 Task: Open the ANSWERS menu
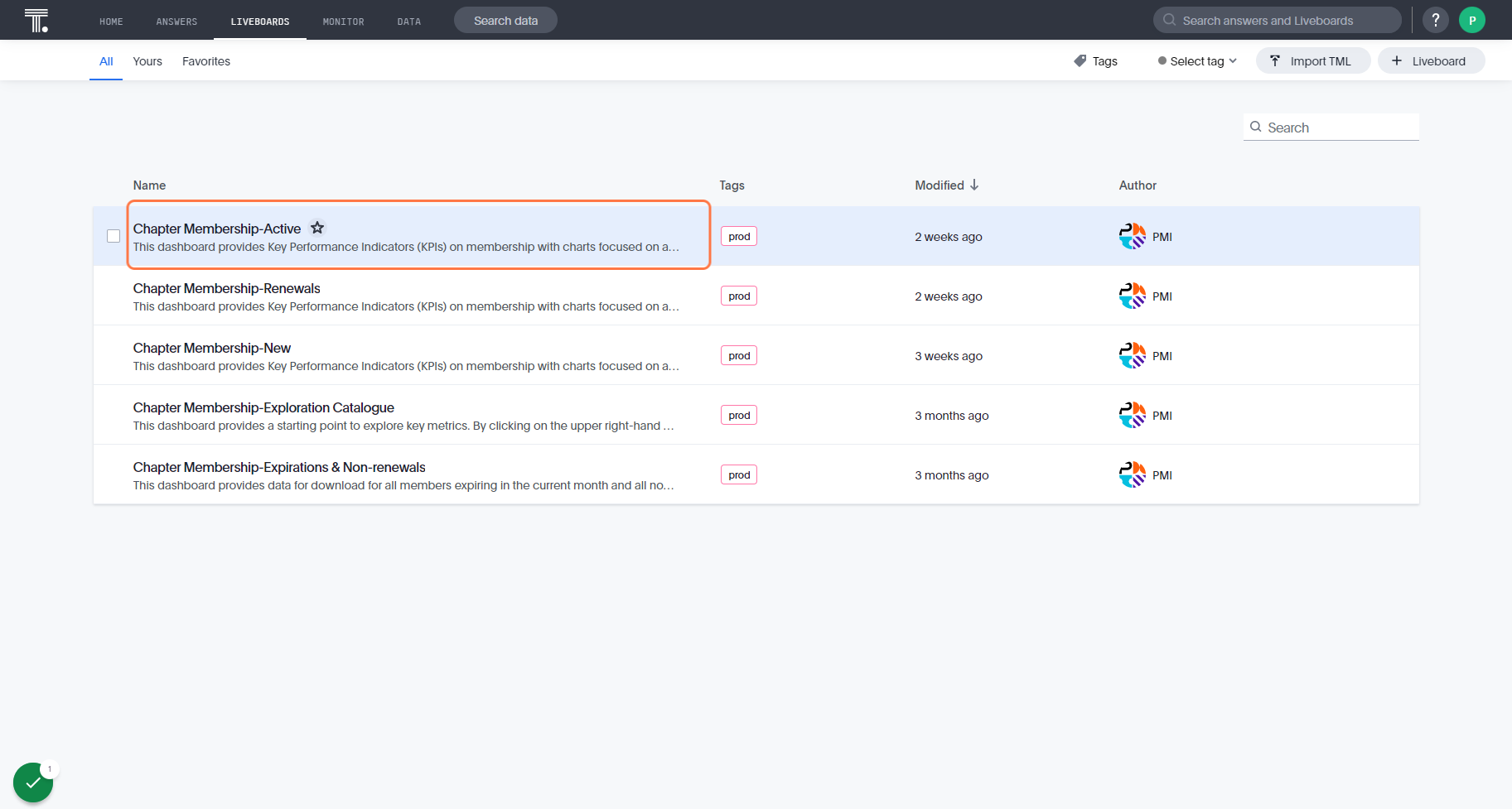point(176,22)
